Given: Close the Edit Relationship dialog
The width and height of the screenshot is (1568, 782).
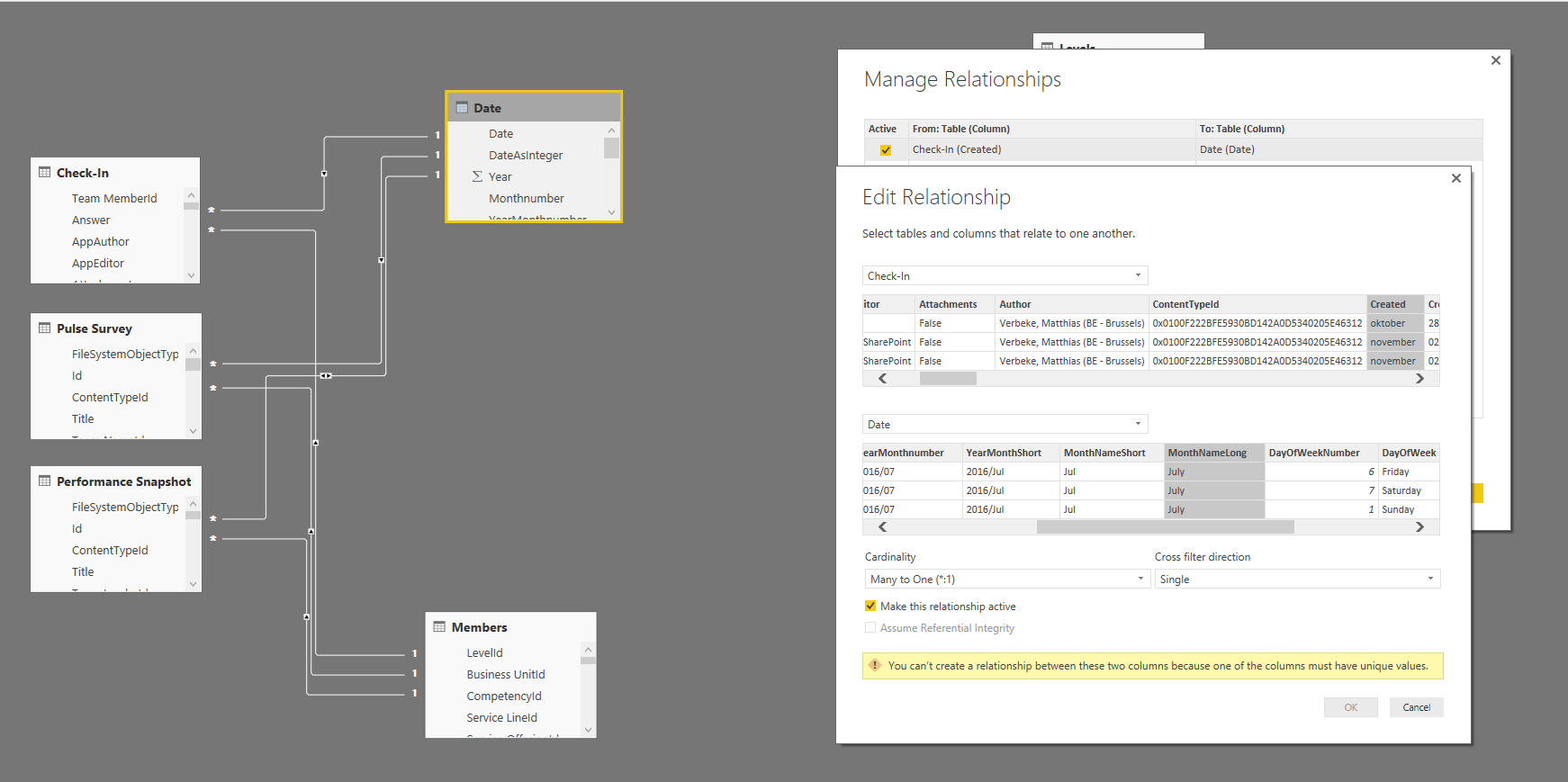Looking at the screenshot, I should pos(1455,178).
